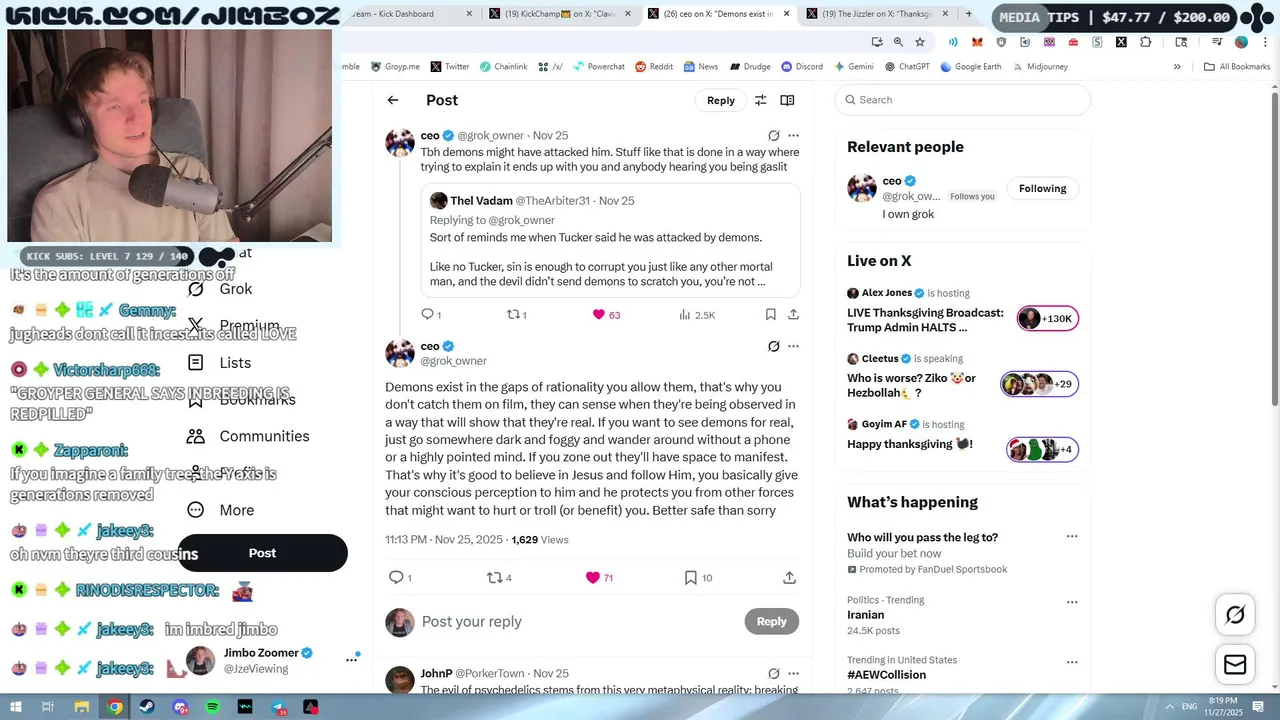Click the Steam icon in the taskbar
1280x720 pixels.
[147, 707]
